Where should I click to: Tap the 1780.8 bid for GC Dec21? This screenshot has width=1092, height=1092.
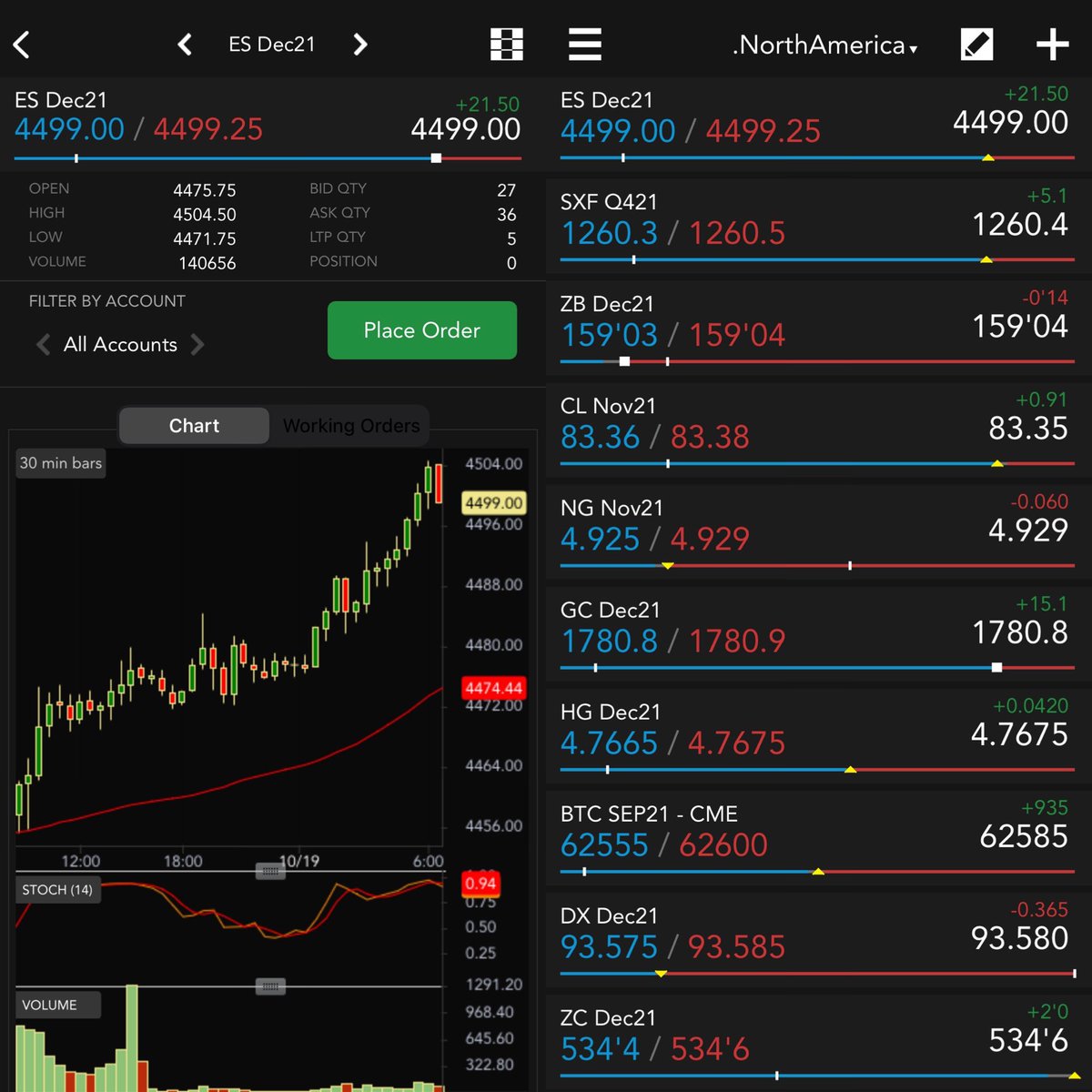tap(609, 641)
